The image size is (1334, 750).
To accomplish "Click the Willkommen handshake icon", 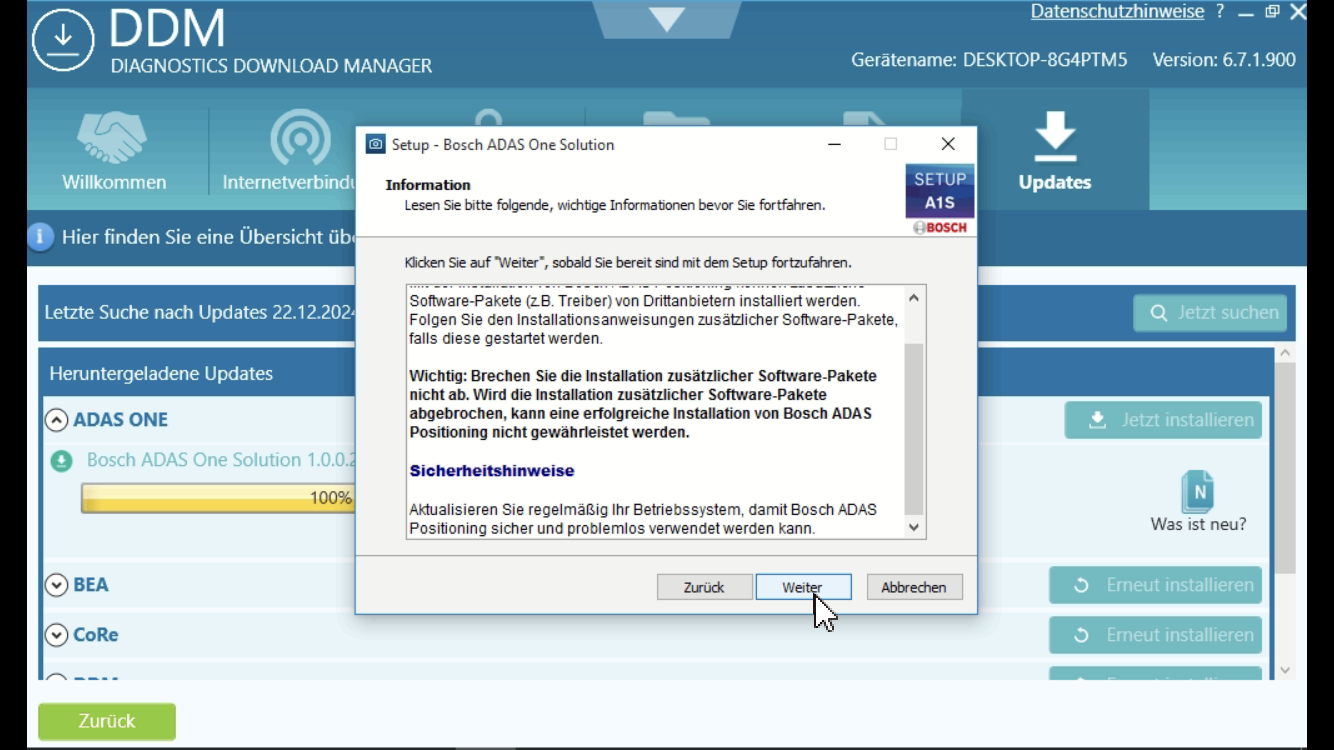I will click(x=112, y=137).
